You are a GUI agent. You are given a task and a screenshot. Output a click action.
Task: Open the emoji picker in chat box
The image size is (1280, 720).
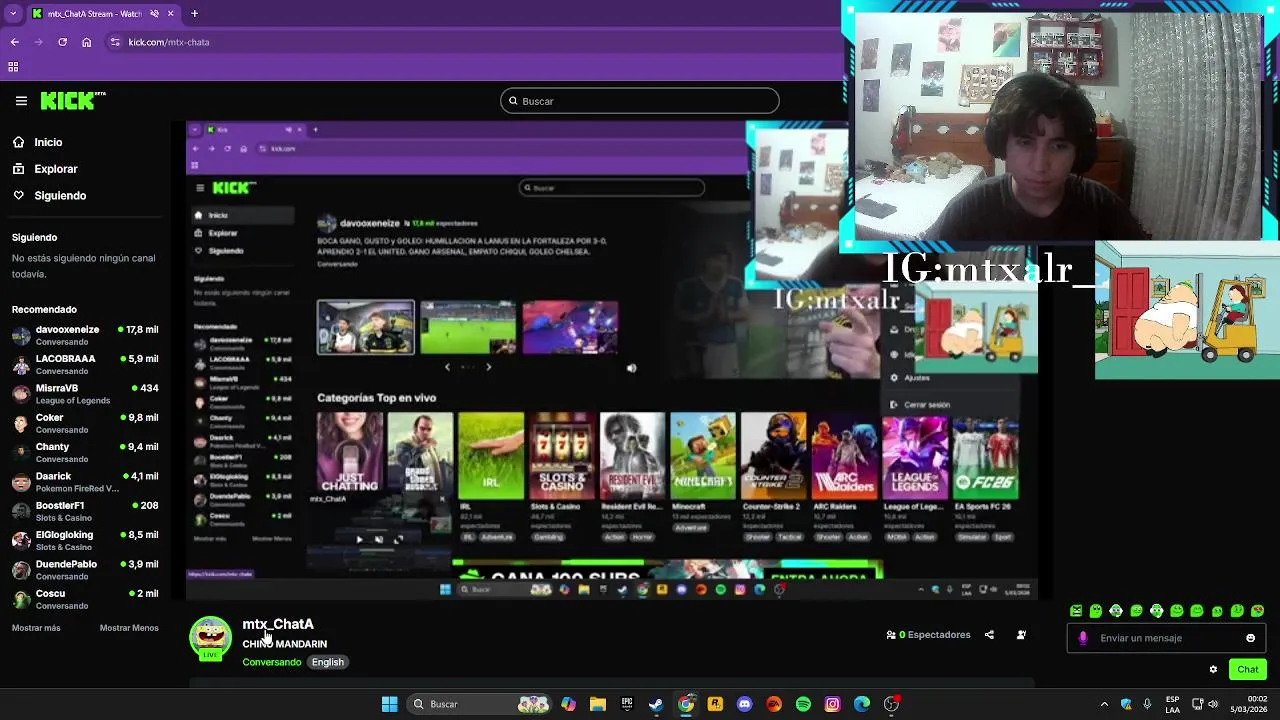pyautogui.click(x=1250, y=638)
